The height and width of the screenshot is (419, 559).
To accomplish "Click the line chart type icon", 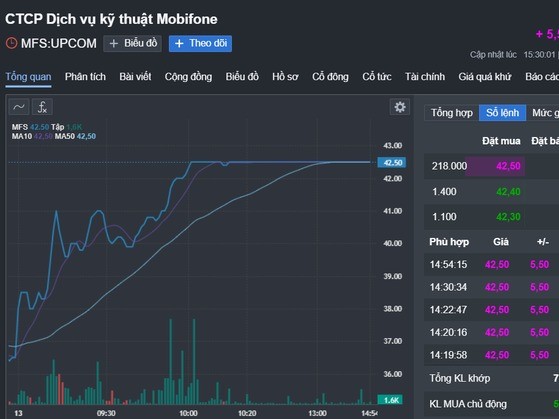I will click(19, 107).
